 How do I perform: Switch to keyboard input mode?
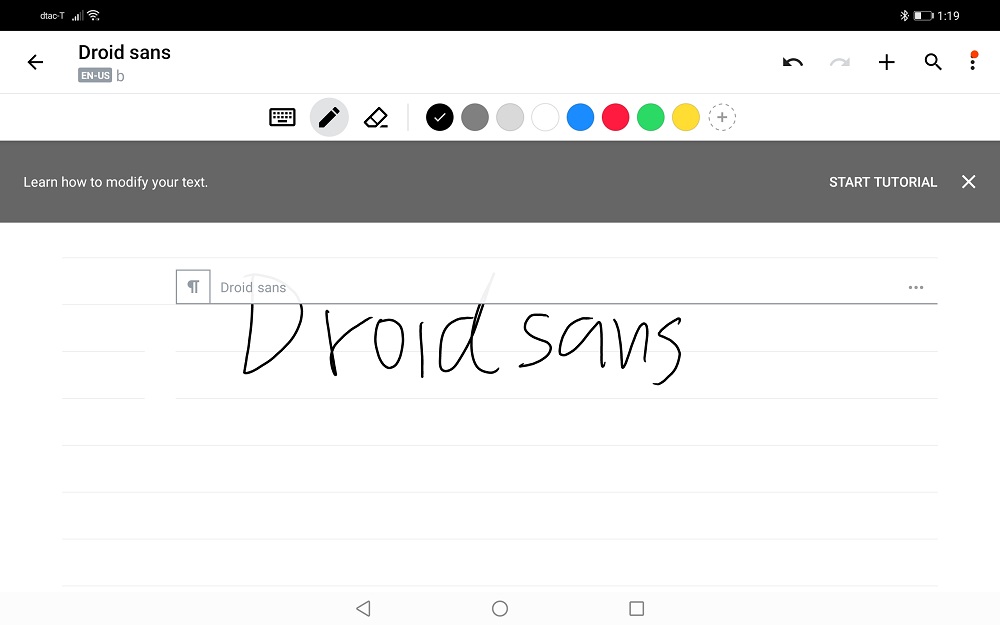(282, 117)
